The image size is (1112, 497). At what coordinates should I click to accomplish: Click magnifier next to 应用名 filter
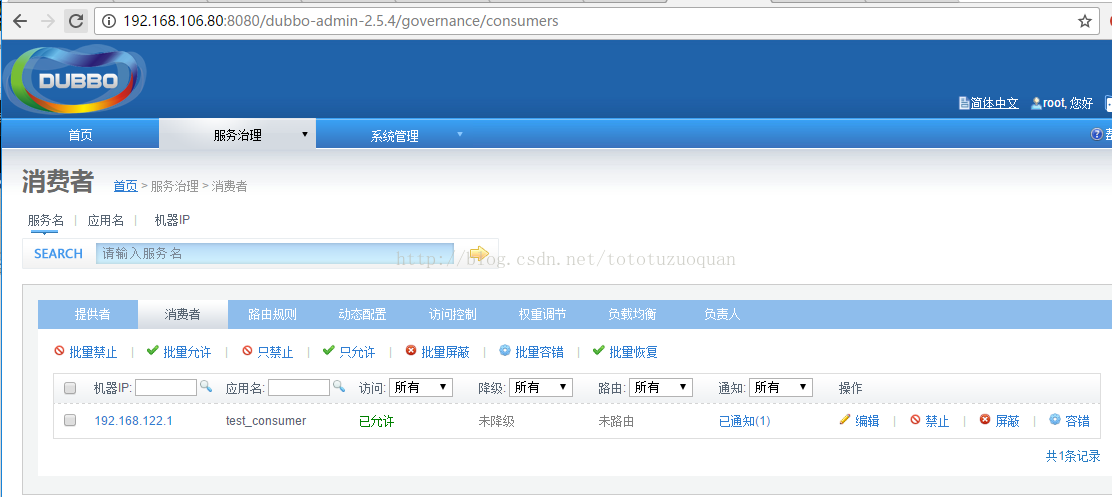[x=339, y=386]
